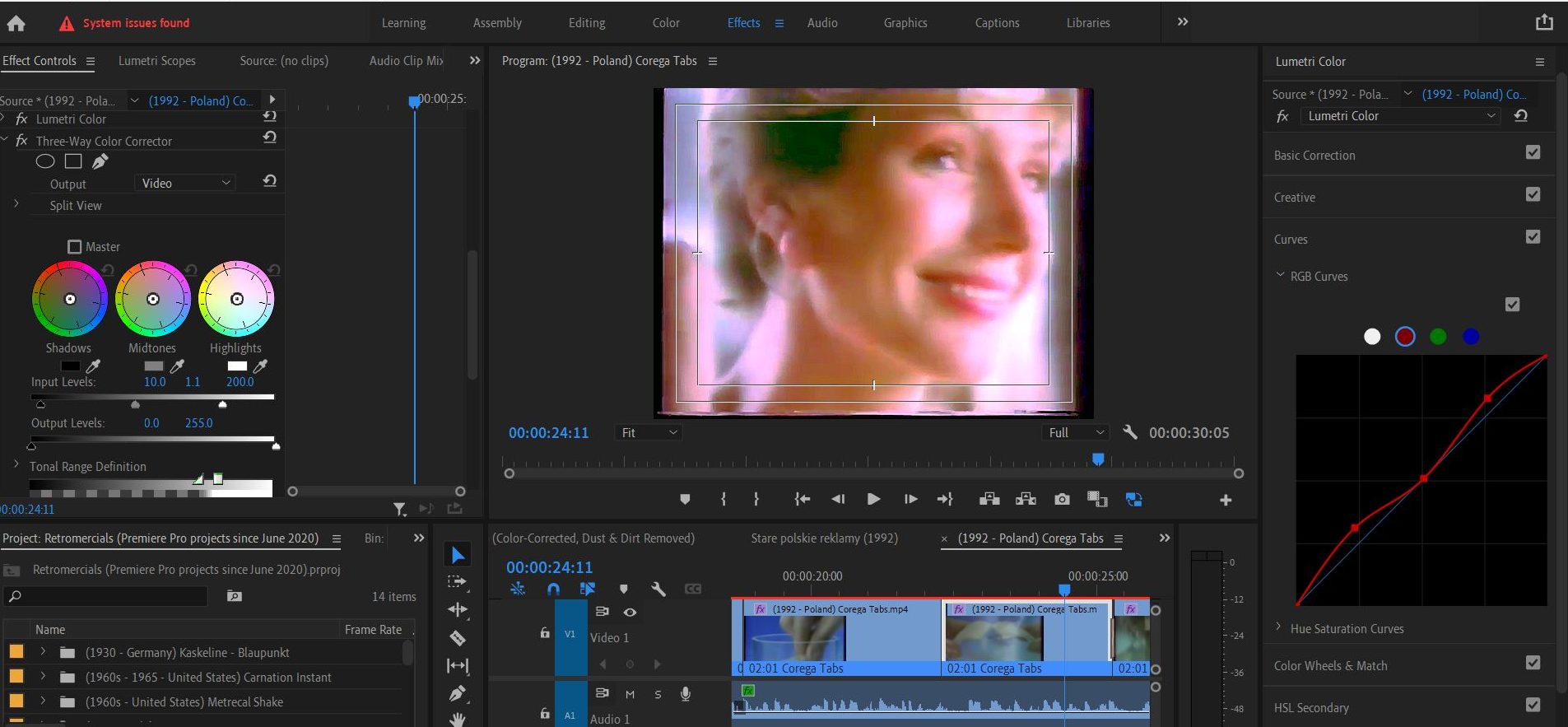Pick the Highlights eyedropper
This screenshot has width=1568, height=727.
[x=260, y=366]
